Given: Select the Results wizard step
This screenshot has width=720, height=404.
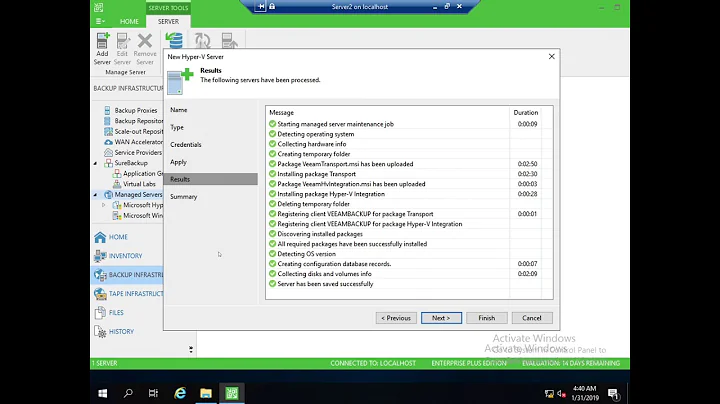Looking at the screenshot, I should (x=210, y=179).
